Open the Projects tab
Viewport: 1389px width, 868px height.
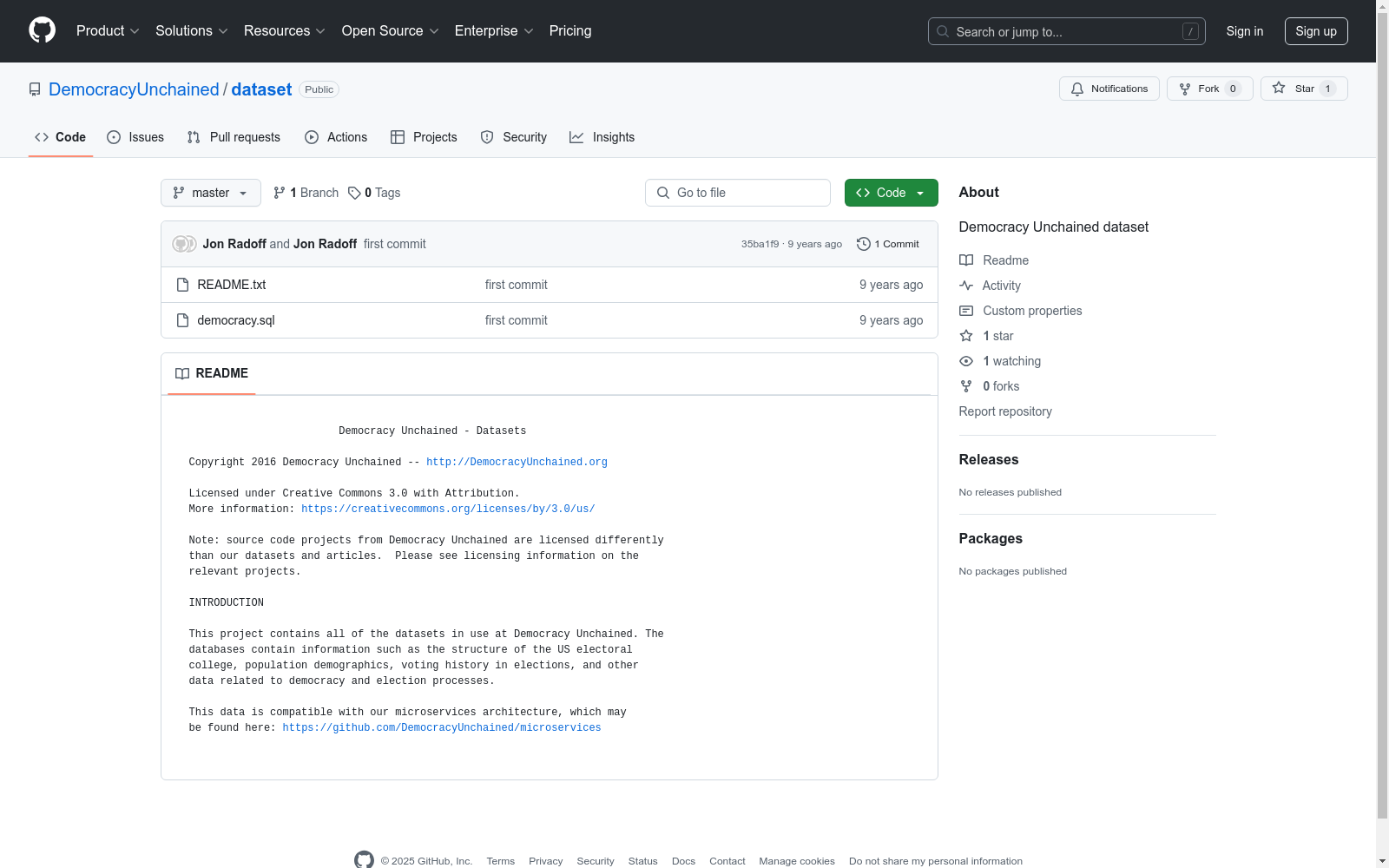click(x=424, y=137)
